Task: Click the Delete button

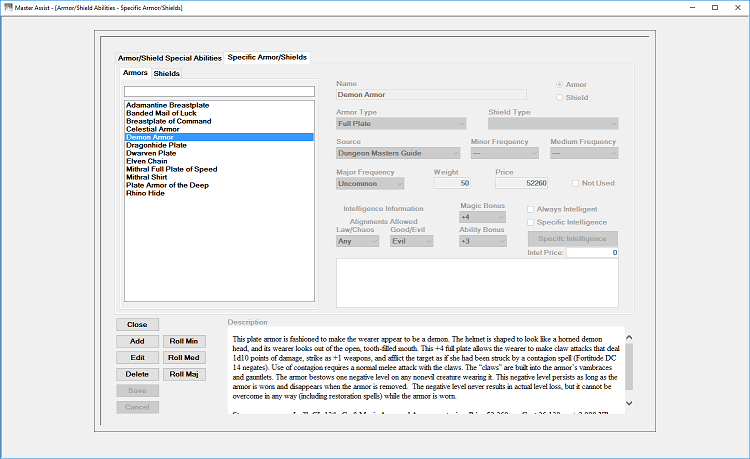Action: click(x=137, y=374)
